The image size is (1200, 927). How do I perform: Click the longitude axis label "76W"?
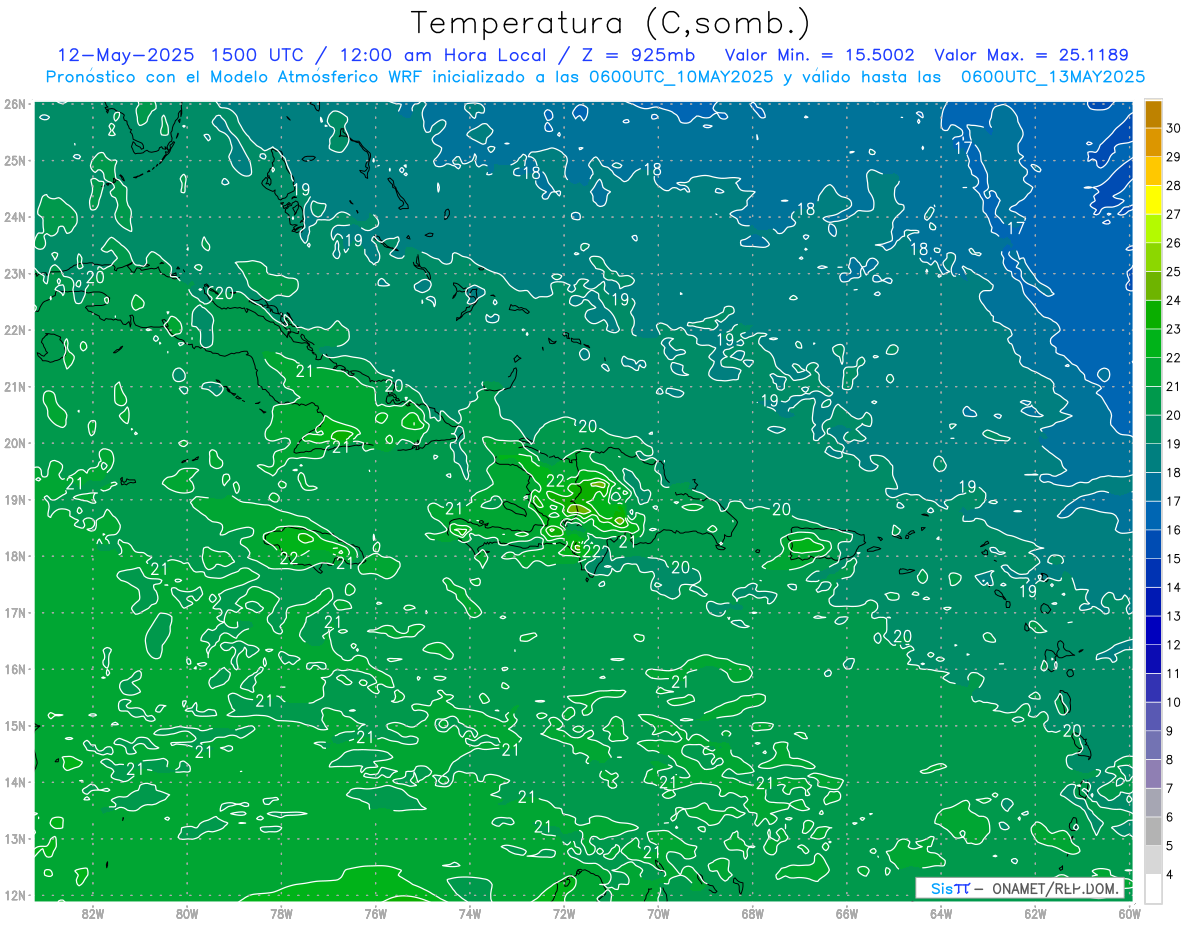pyautogui.click(x=376, y=913)
